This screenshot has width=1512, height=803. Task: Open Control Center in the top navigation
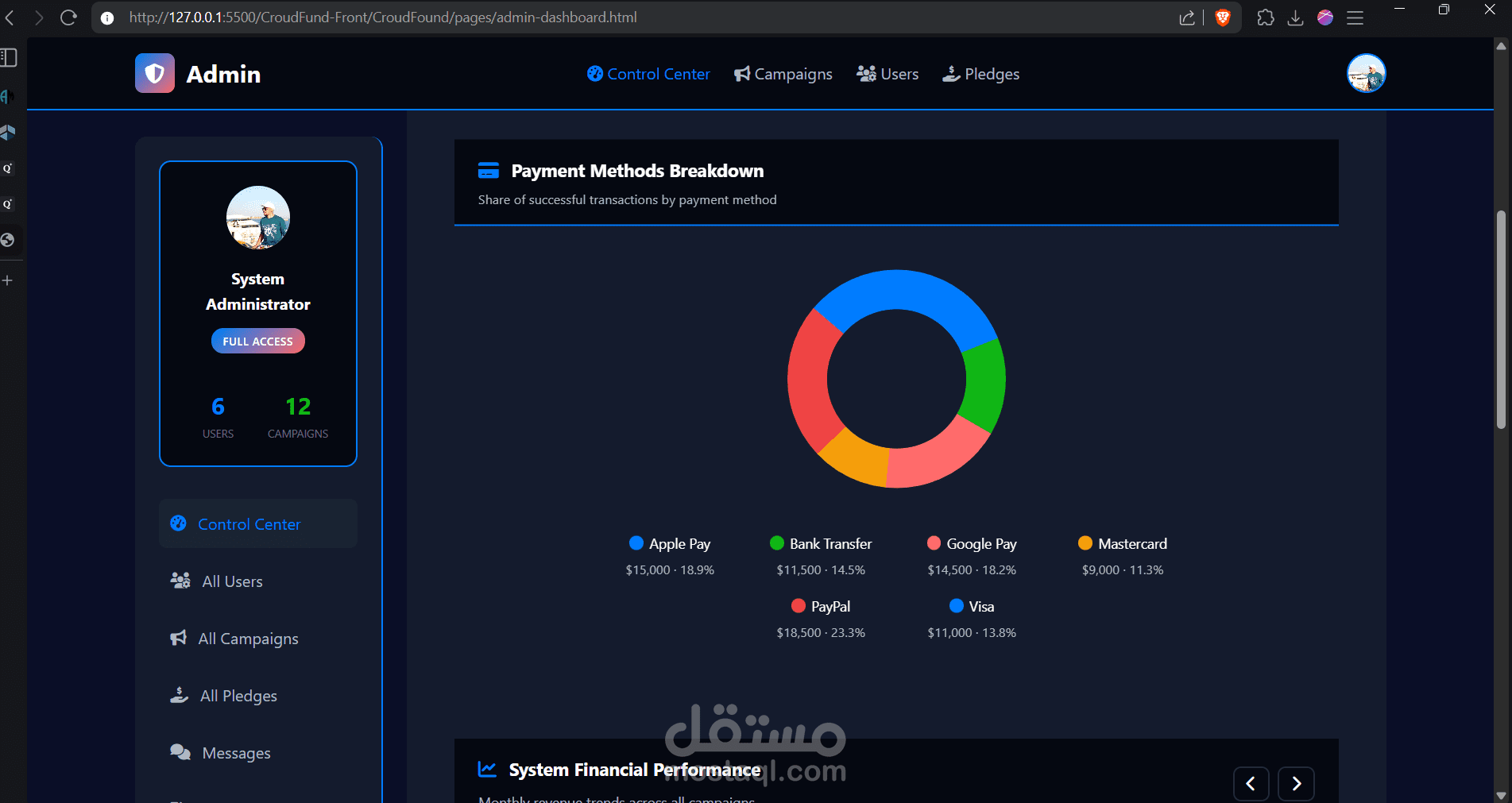(x=648, y=74)
